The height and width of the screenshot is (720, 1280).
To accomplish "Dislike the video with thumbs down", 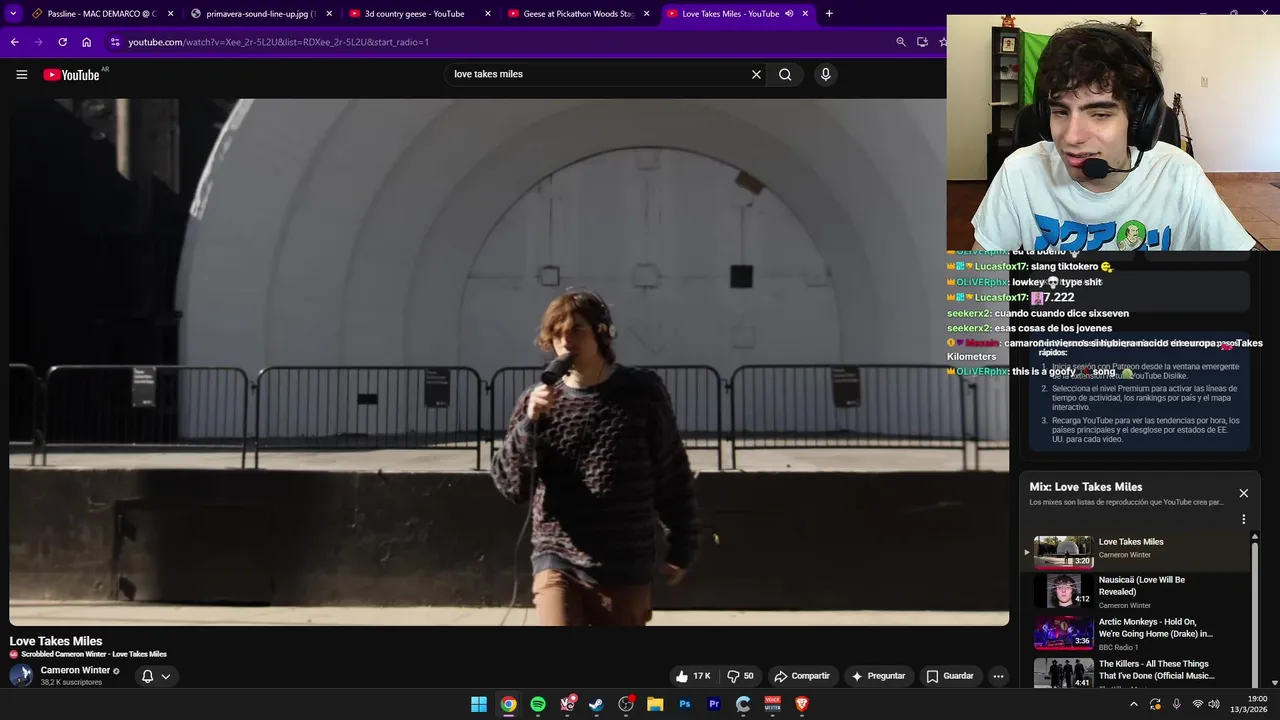I will pyautogui.click(x=741, y=676).
